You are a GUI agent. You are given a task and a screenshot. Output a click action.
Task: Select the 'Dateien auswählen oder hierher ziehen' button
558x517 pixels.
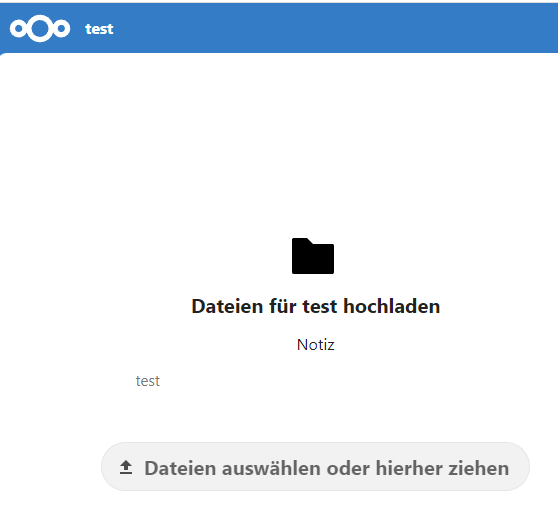[x=315, y=466]
